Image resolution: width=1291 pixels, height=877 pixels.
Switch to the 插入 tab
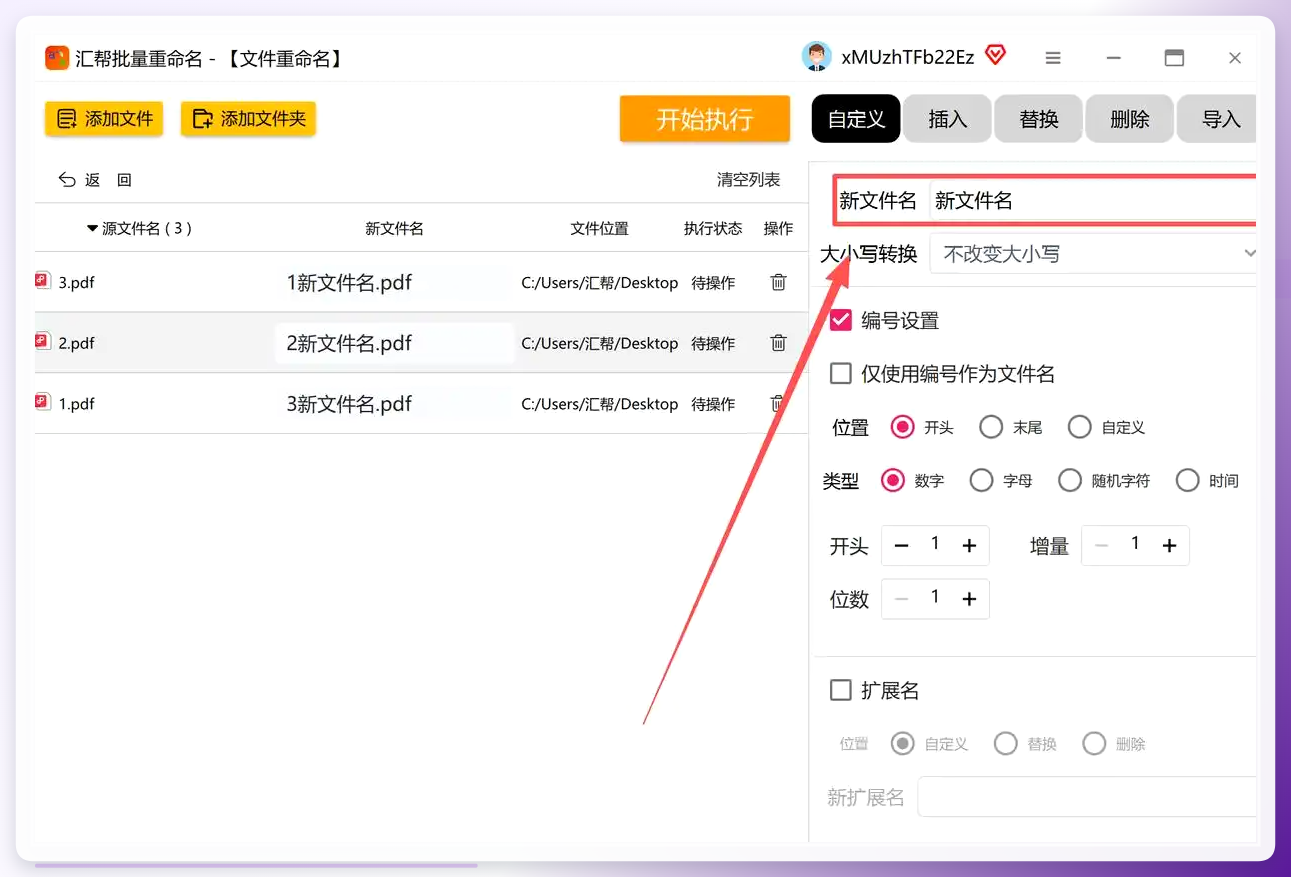click(947, 119)
